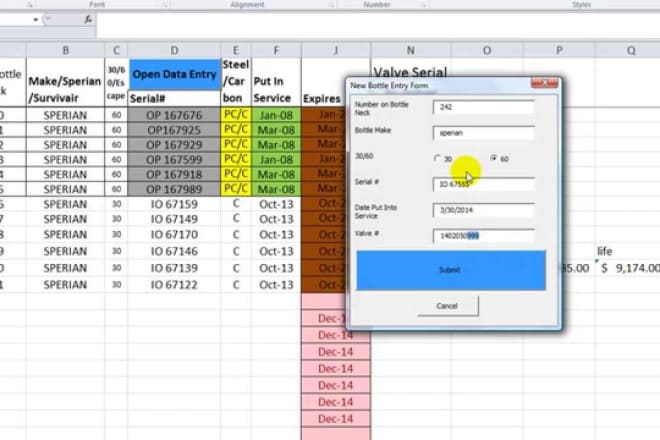Click the Put In Service header cell

tap(276, 83)
